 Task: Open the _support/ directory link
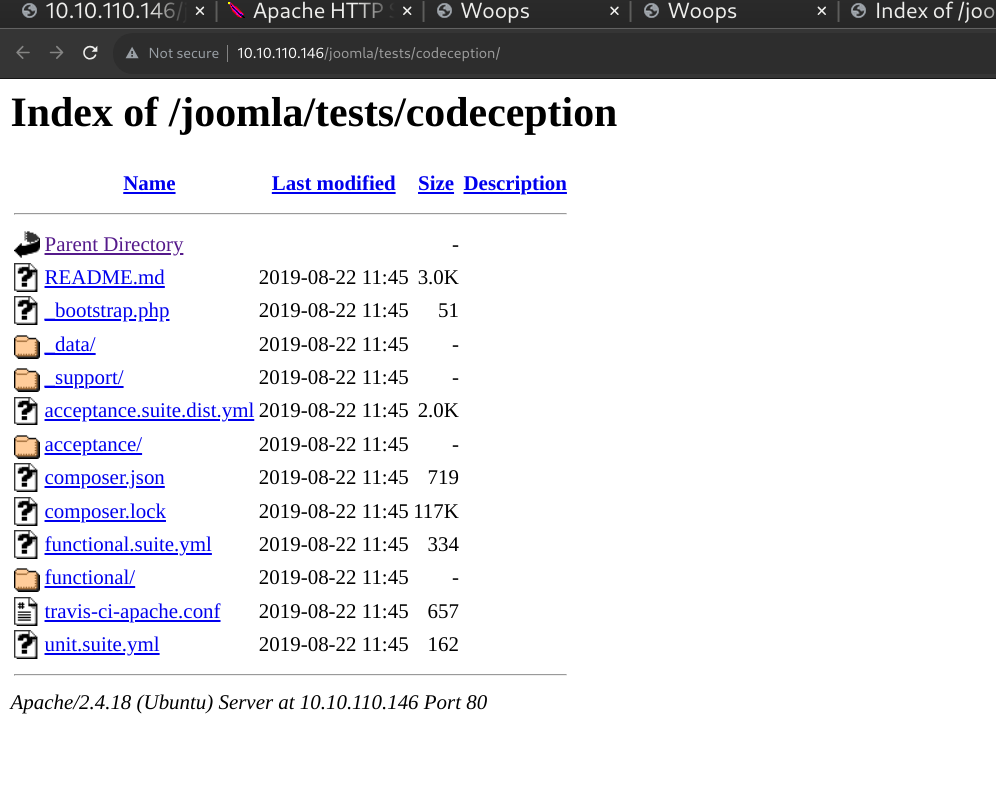tap(84, 378)
